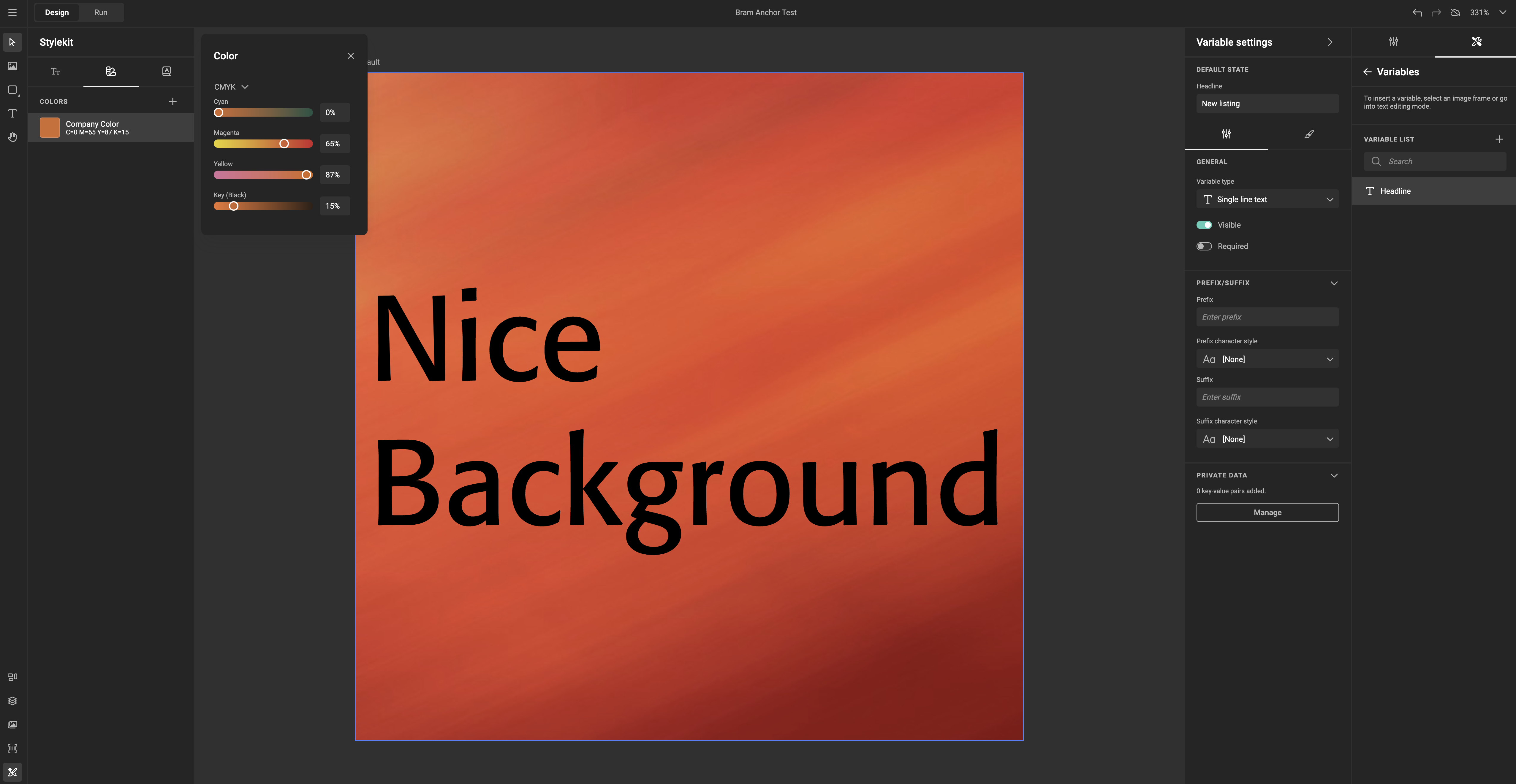The width and height of the screenshot is (1516, 784).
Task: Open the properties sliders tab at top right
Action: tap(1394, 42)
